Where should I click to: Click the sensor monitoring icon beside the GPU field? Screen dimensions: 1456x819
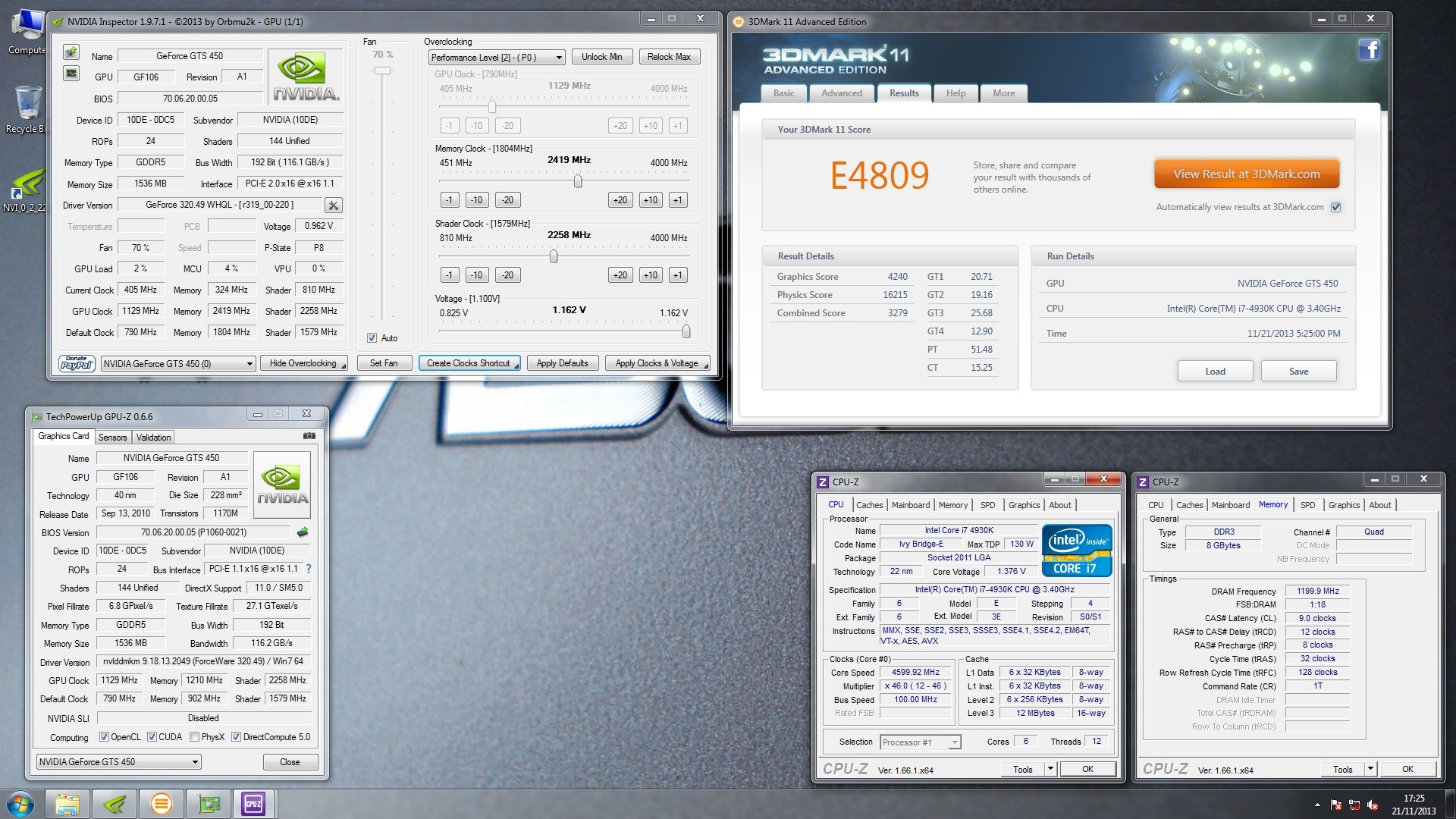(x=71, y=74)
